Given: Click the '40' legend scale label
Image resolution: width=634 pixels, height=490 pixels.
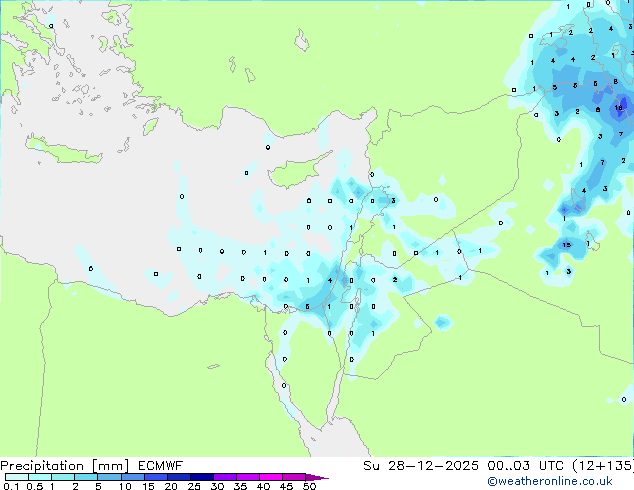Looking at the screenshot, I should click(263, 486).
